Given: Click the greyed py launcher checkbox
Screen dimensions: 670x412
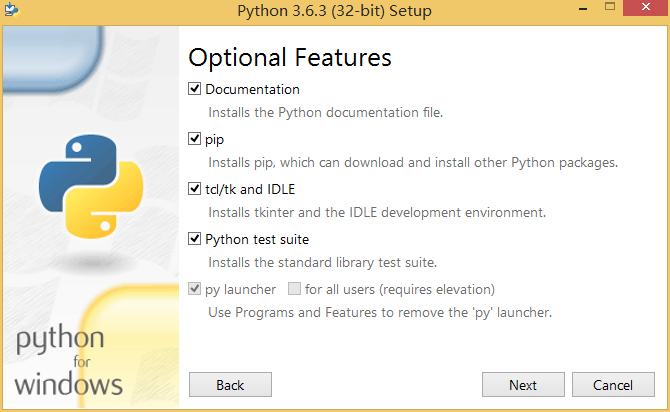Looking at the screenshot, I should (x=194, y=289).
